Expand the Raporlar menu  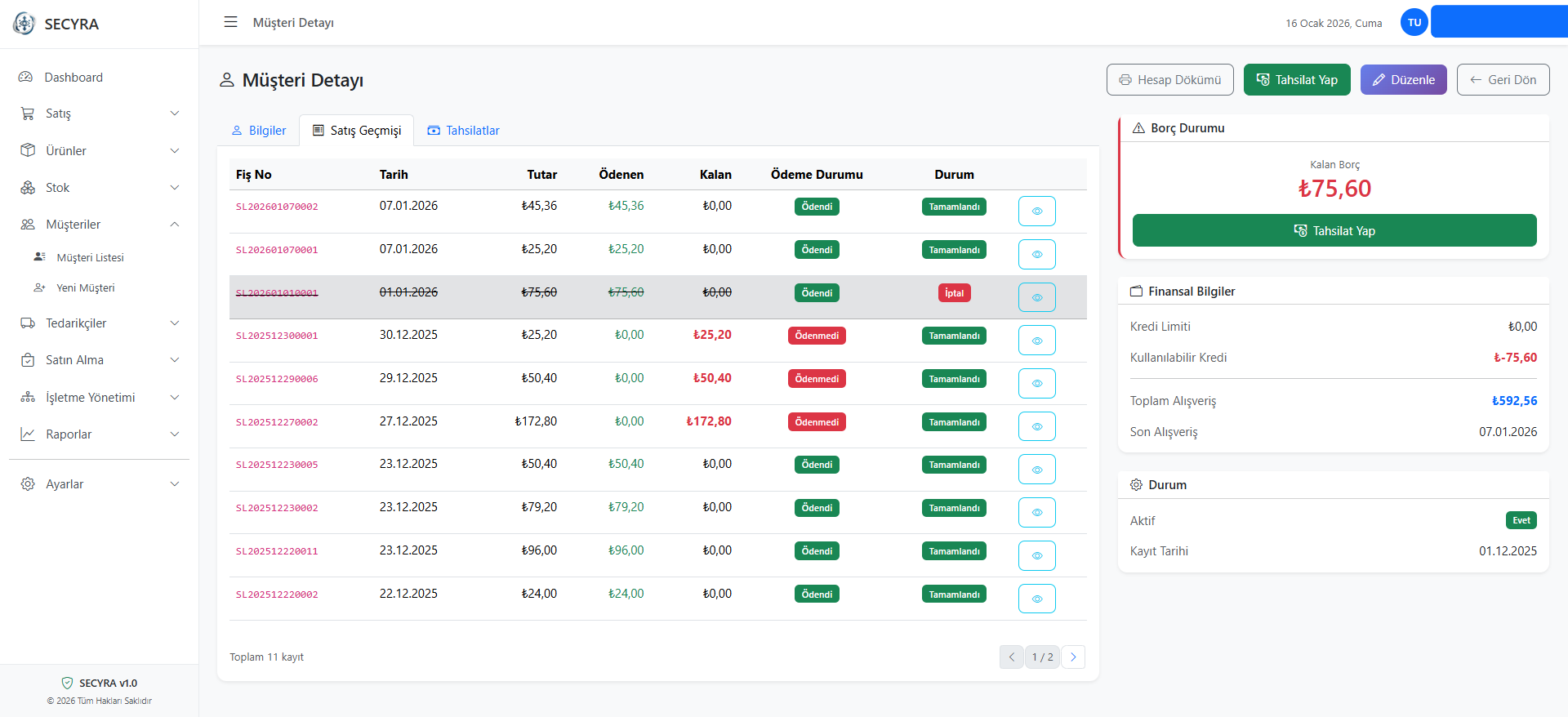point(99,434)
